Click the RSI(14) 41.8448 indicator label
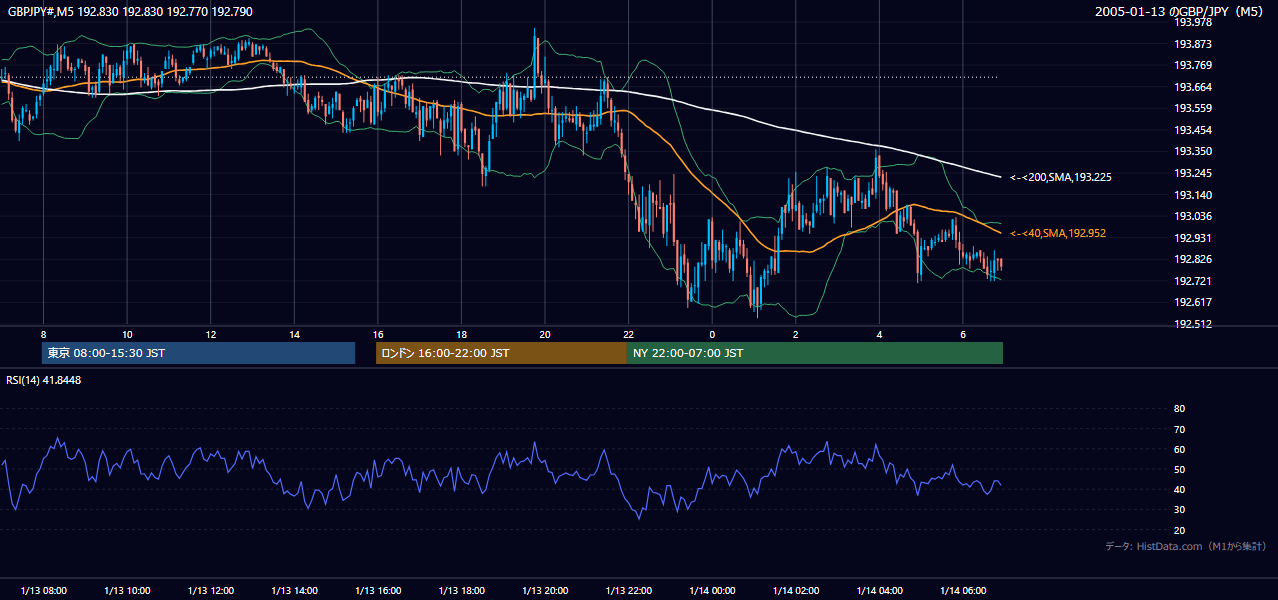 point(44,380)
